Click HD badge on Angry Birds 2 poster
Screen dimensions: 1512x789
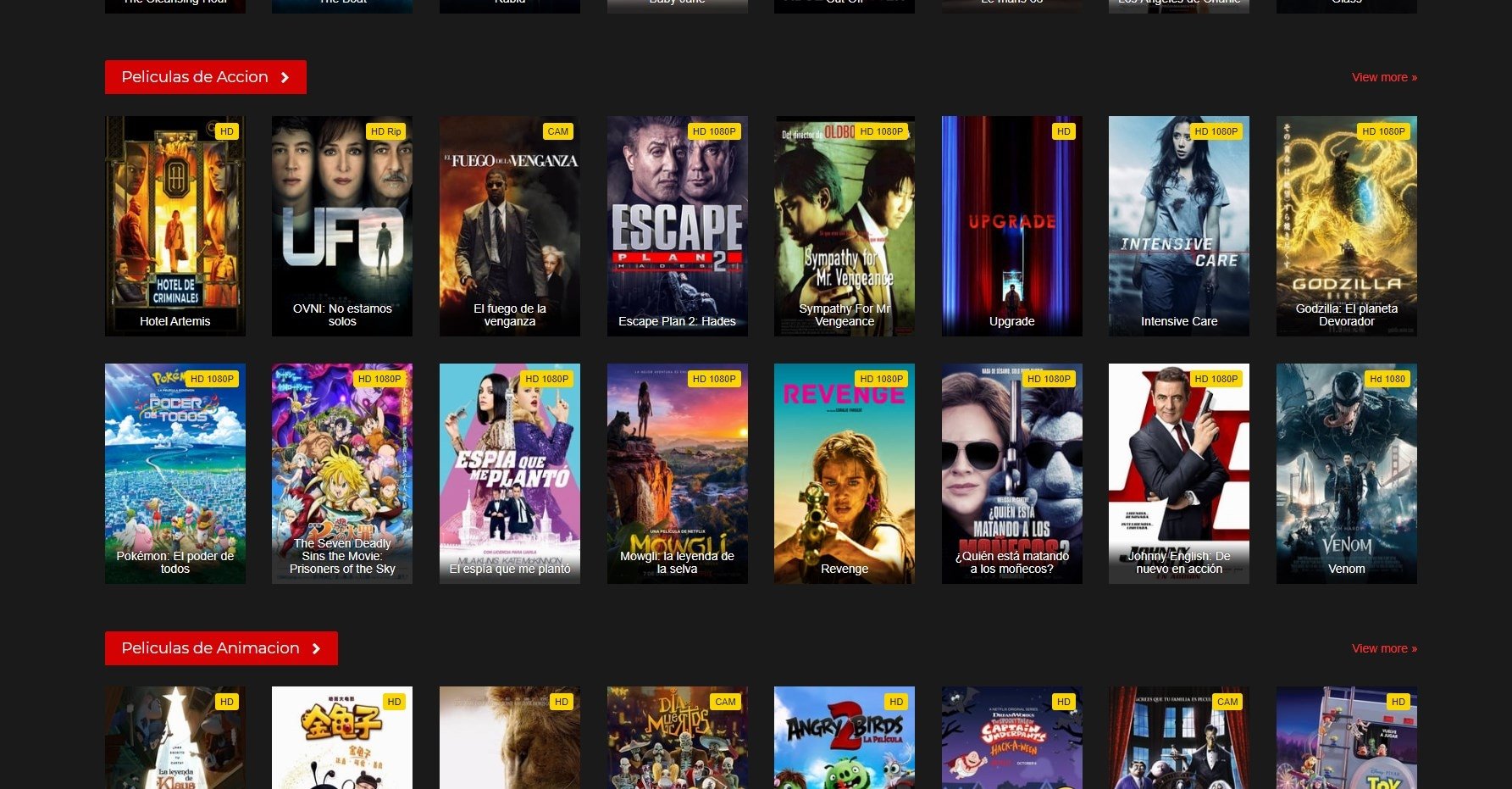click(x=896, y=702)
